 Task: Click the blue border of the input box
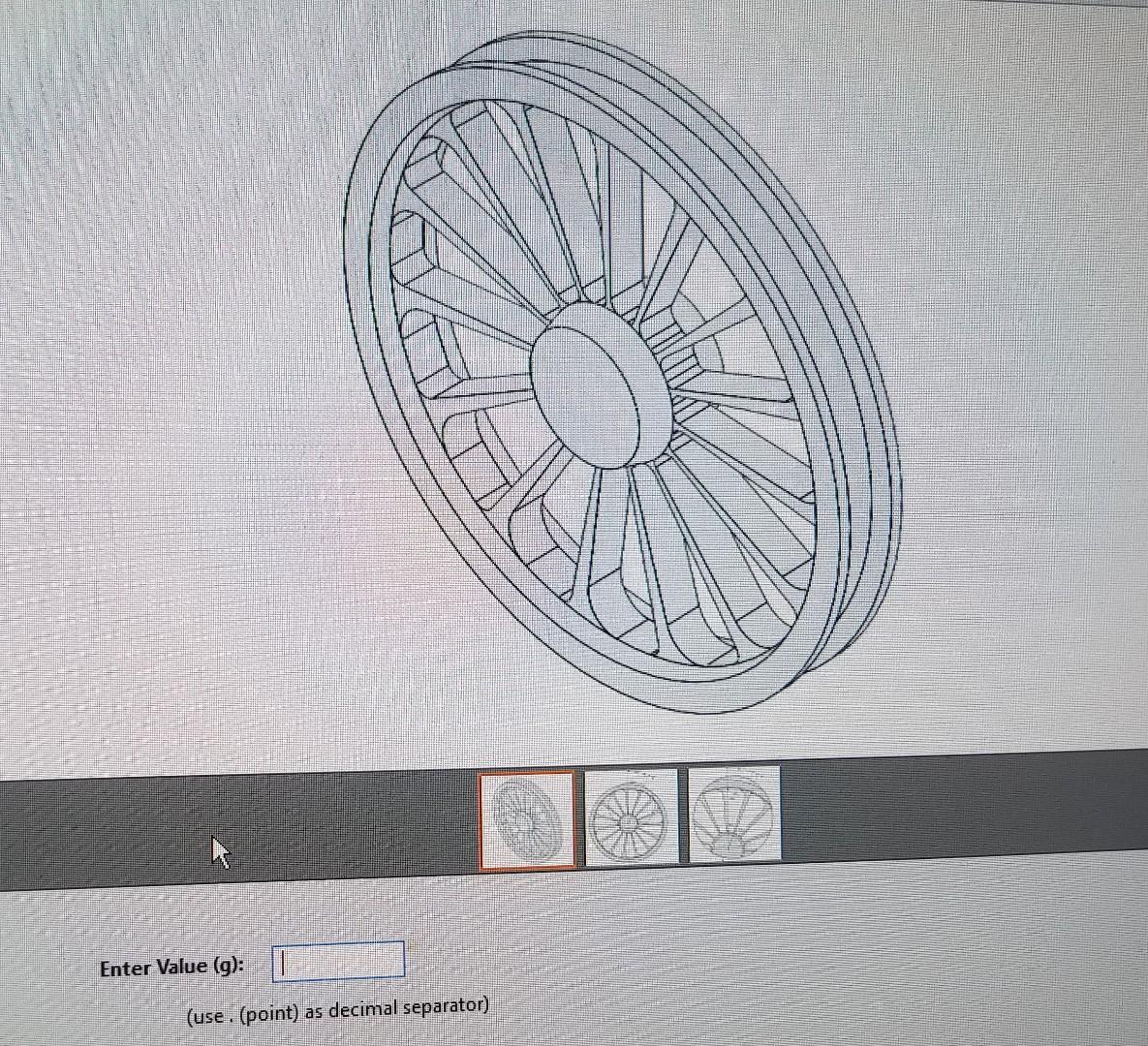tap(274, 960)
